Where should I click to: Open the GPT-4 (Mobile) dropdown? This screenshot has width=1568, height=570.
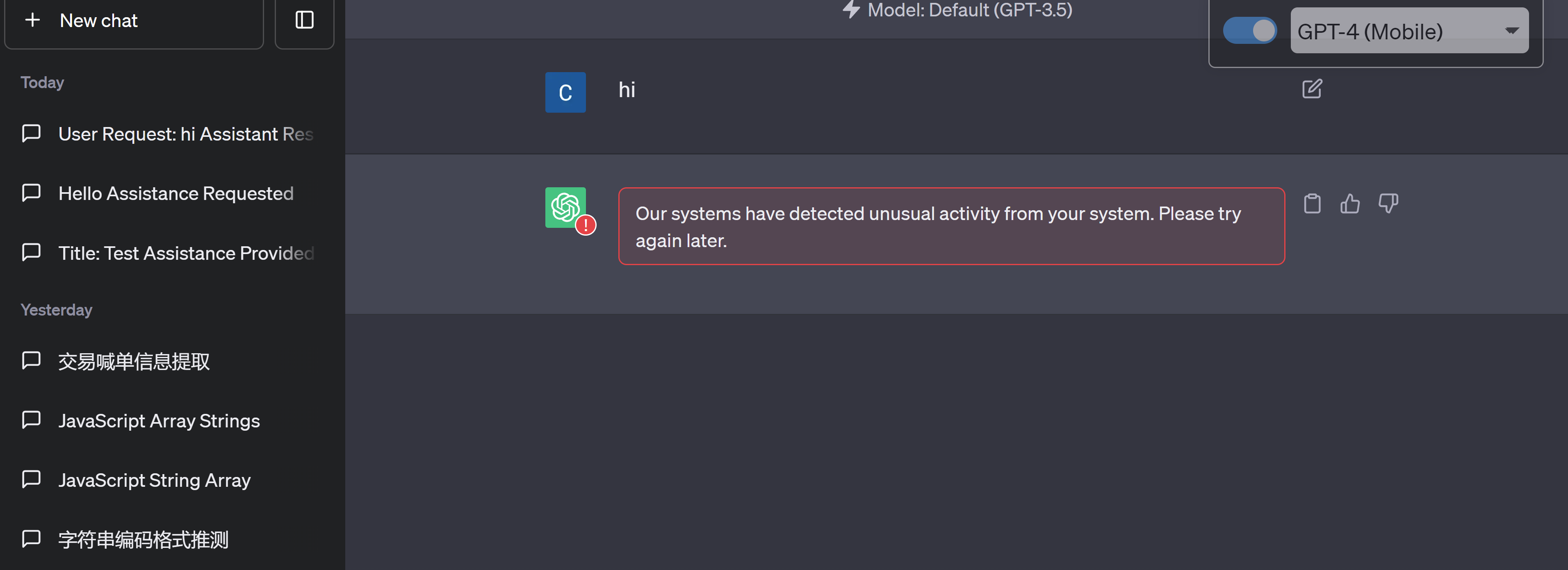[x=1408, y=30]
